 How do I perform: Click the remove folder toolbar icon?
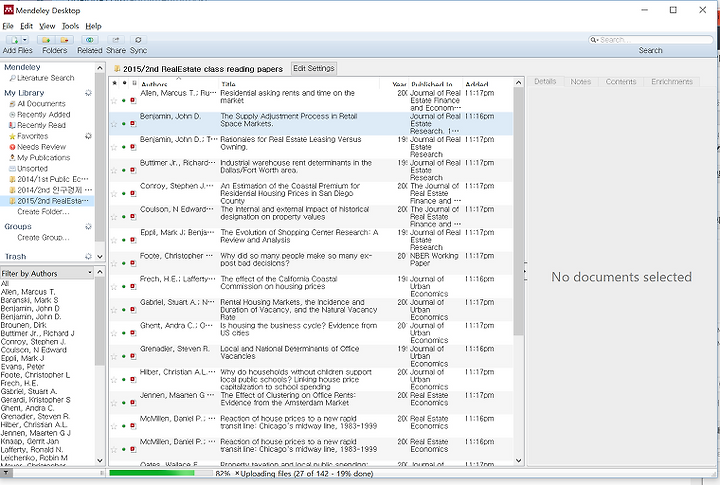tap(64, 40)
